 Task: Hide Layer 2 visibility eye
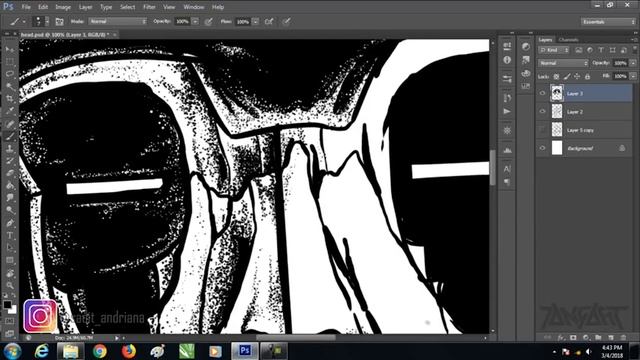coord(542,111)
